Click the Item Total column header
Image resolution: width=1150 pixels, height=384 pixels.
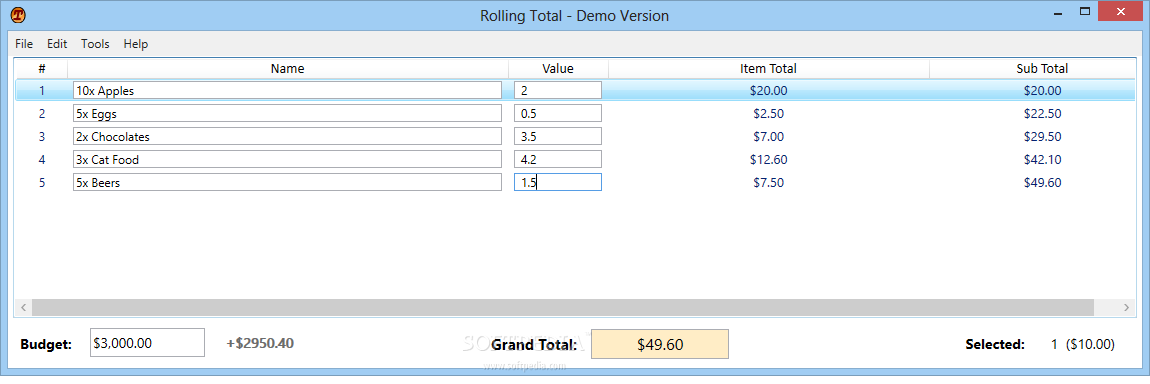click(x=769, y=69)
